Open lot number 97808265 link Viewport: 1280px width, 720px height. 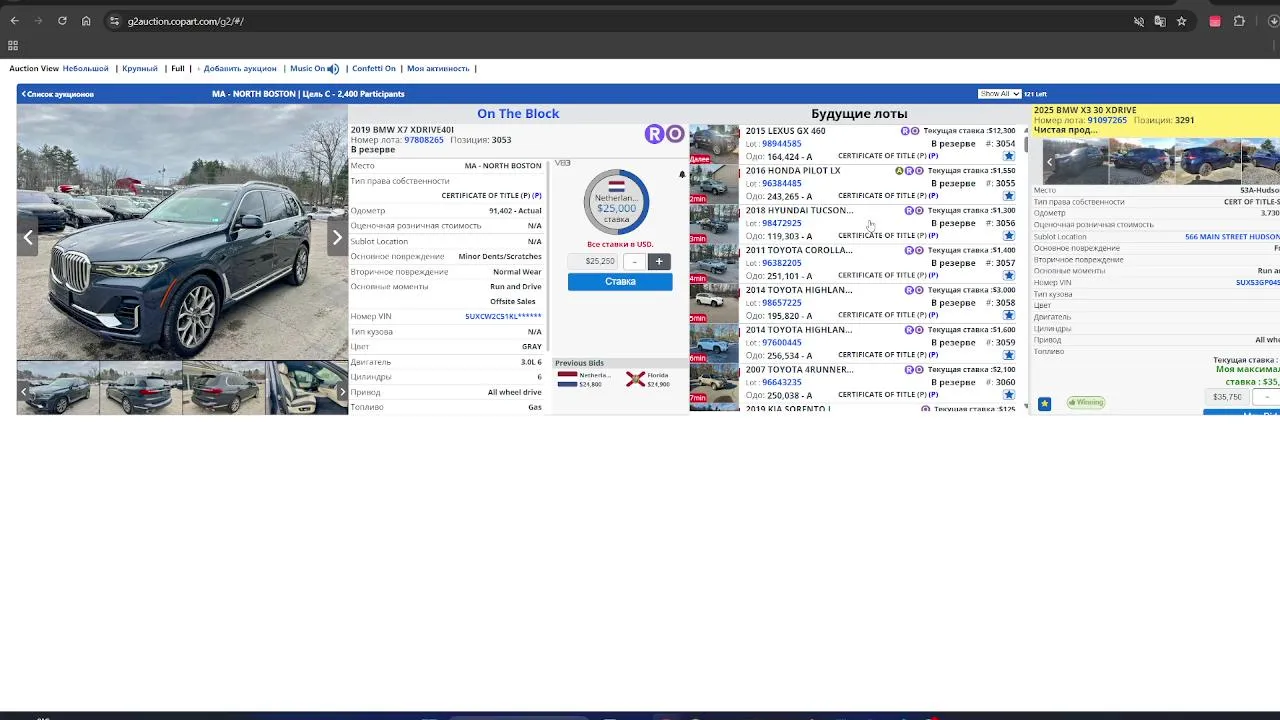424,140
